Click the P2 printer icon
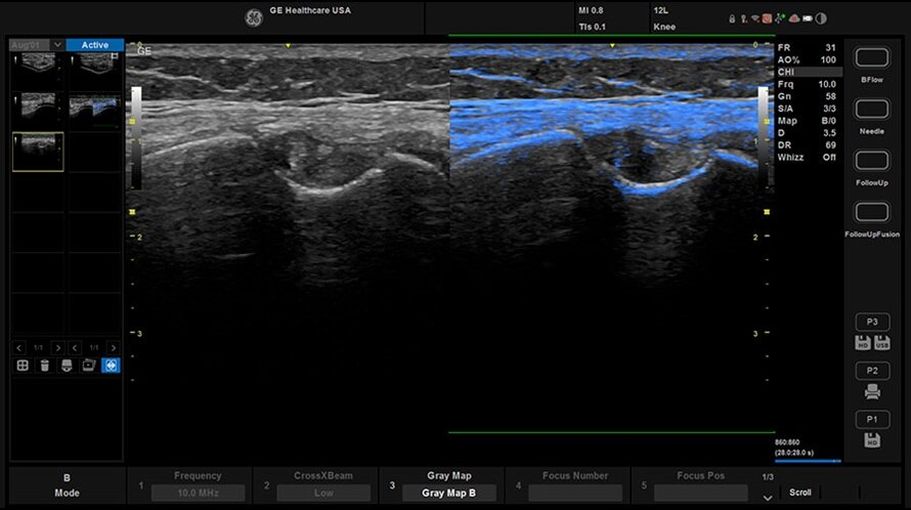911x510 pixels. coord(872,392)
